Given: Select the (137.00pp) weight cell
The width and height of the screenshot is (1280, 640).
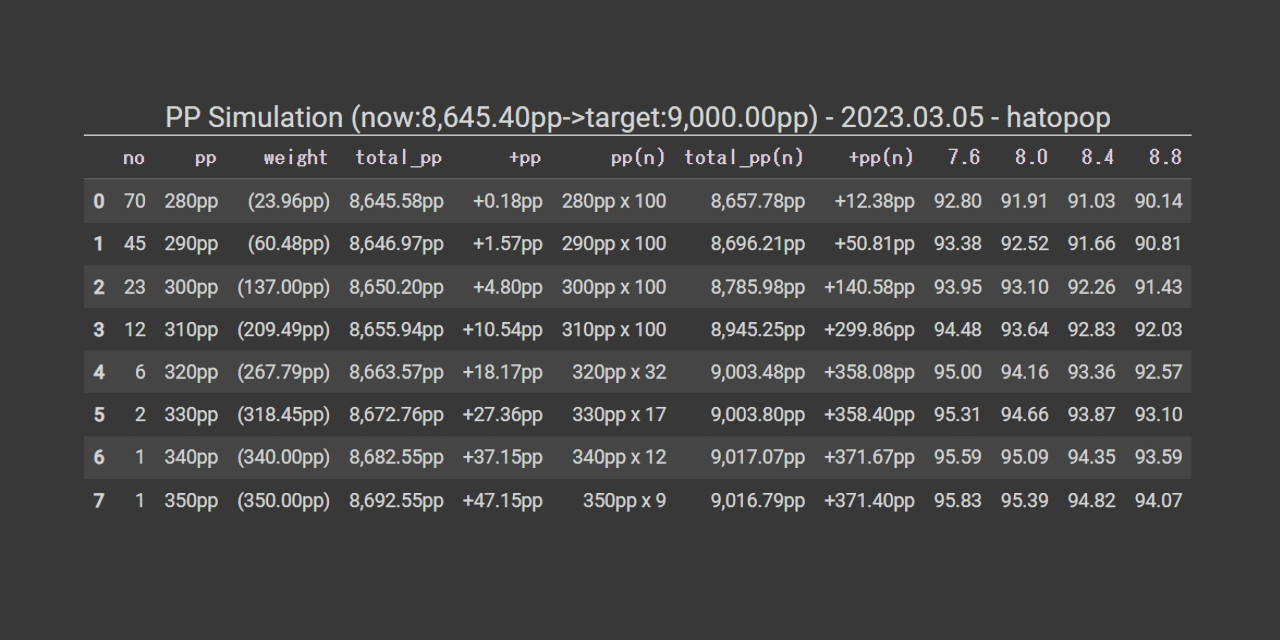Looking at the screenshot, I should coord(283,287).
